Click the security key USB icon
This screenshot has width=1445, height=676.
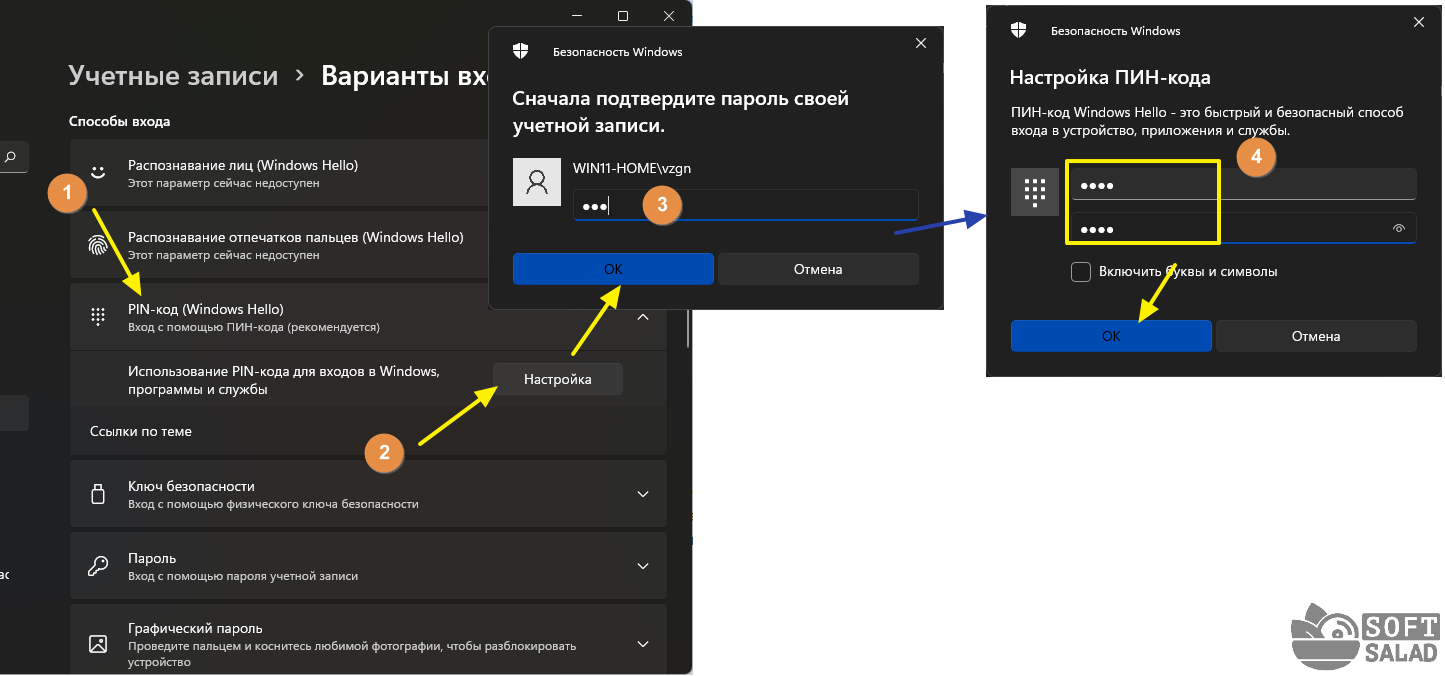pos(98,494)
